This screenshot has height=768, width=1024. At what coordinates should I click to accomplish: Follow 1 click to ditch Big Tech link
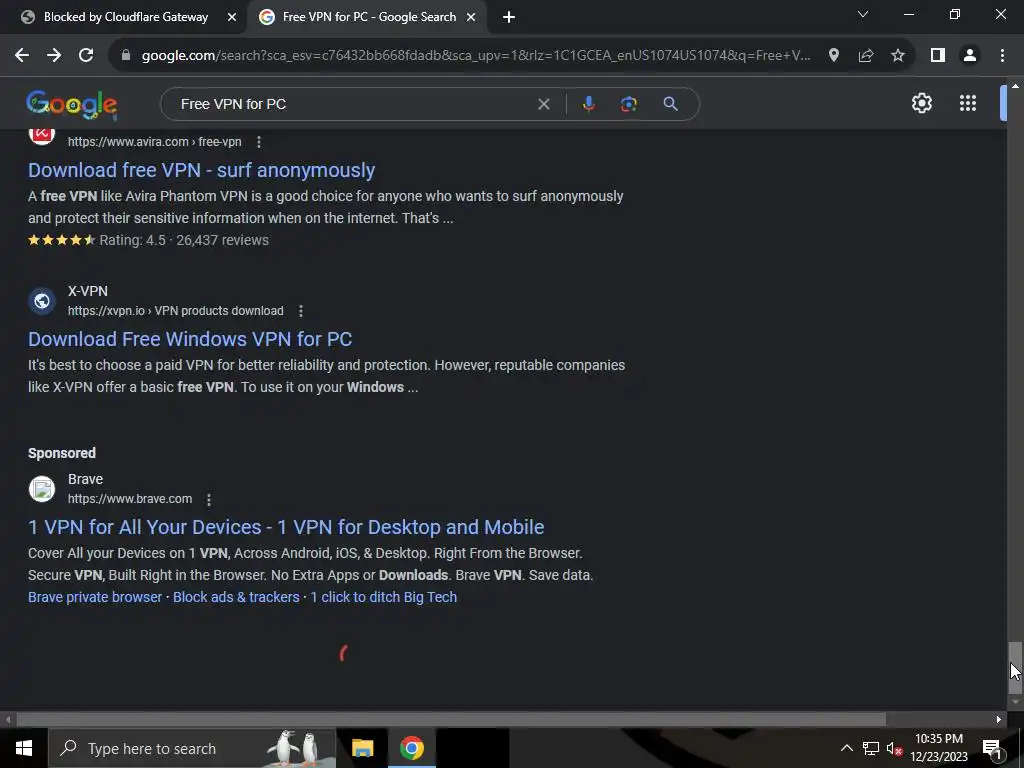383,597
